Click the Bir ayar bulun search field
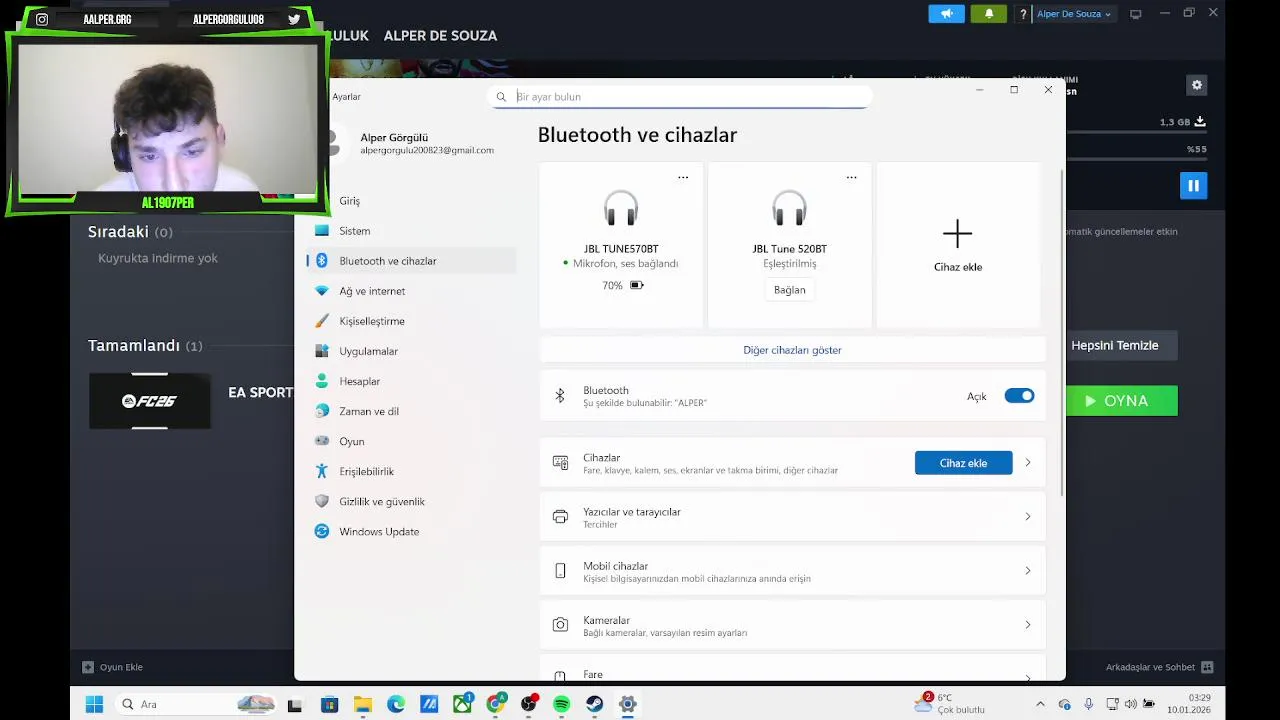The image size is (1280, 720). pyautogui.click(x=680, y=97)
